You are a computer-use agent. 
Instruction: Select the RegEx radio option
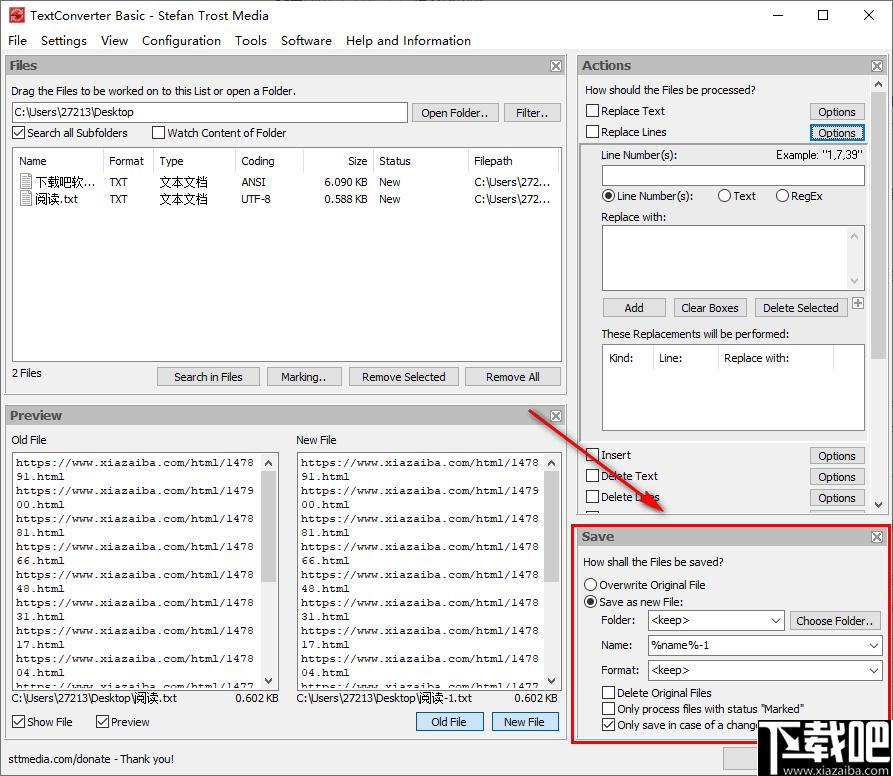(782, 196)
